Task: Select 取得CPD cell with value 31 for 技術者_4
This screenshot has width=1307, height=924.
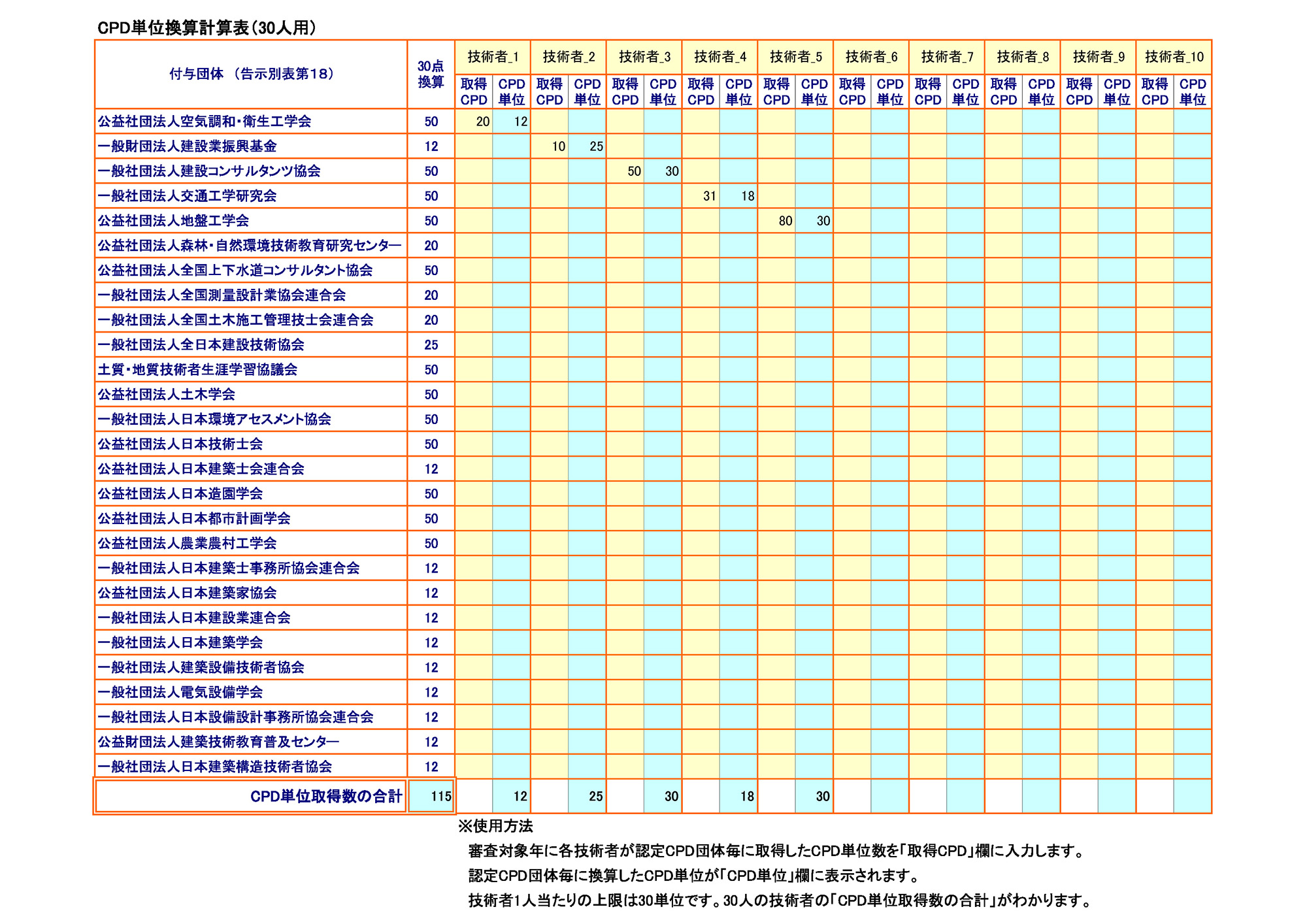Action: (x=701, y=196)
